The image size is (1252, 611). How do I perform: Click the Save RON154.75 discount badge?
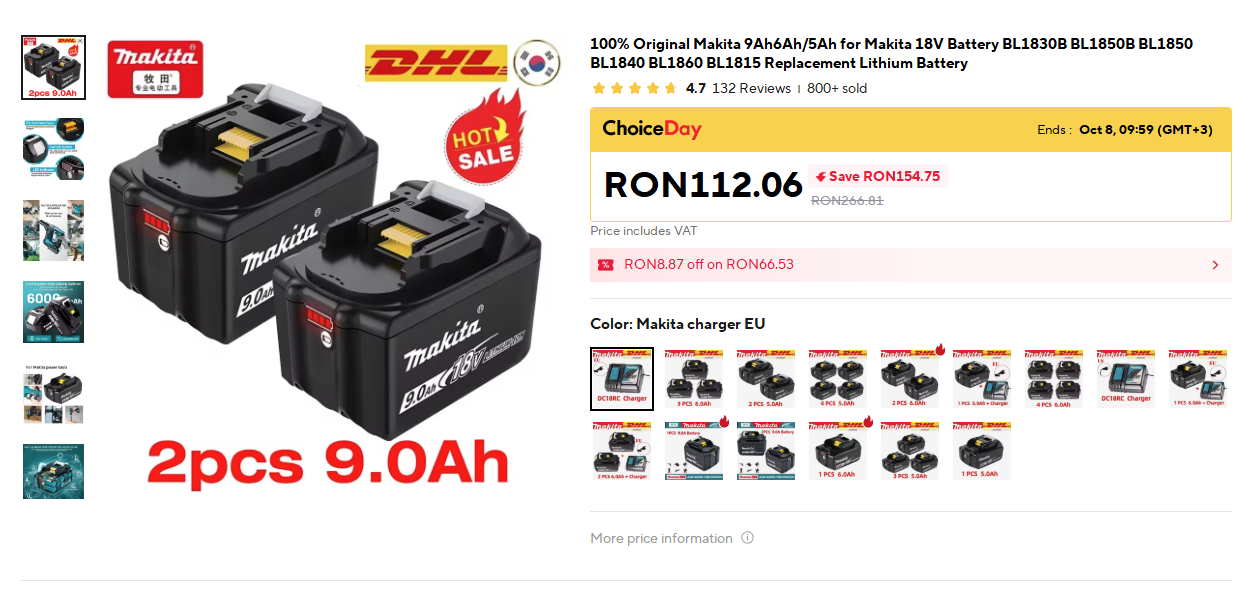877,176
